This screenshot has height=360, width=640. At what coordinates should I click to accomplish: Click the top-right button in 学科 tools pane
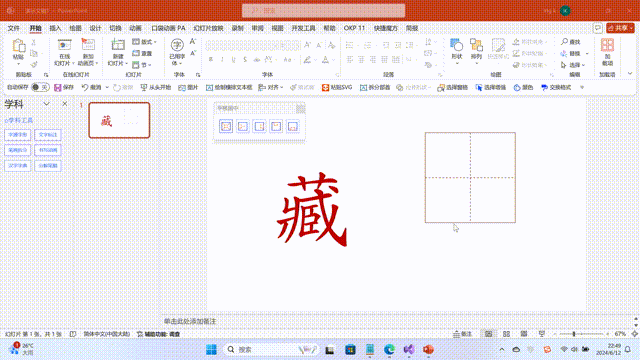tap(48, 135)
